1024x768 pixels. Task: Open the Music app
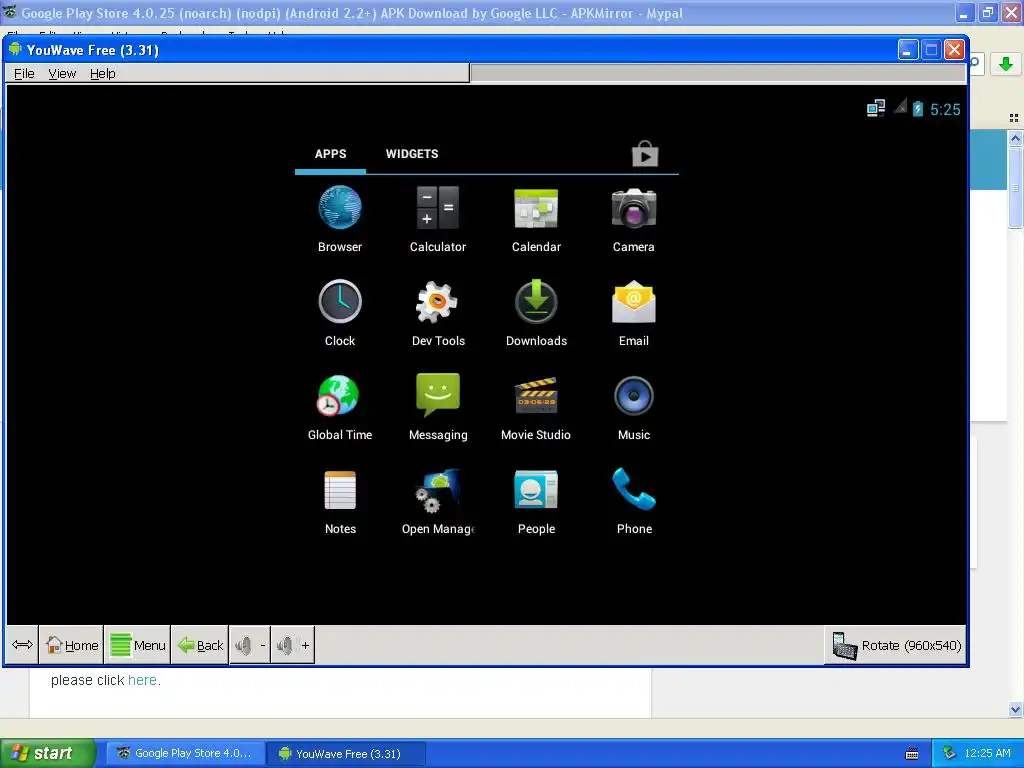[x=633, y=408]
